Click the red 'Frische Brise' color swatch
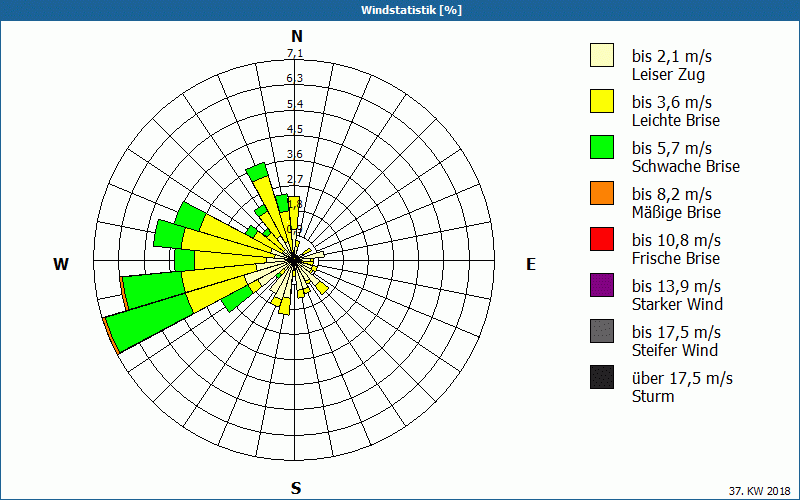 click(x=601, y=239)
